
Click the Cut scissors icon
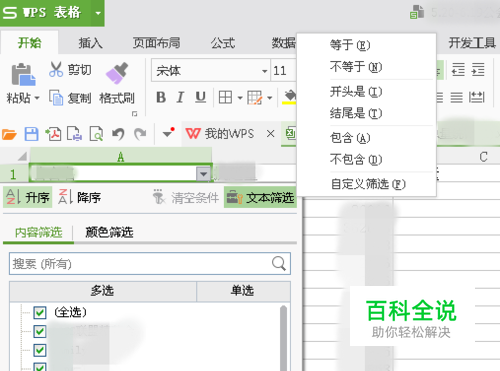tap(56, 69)
